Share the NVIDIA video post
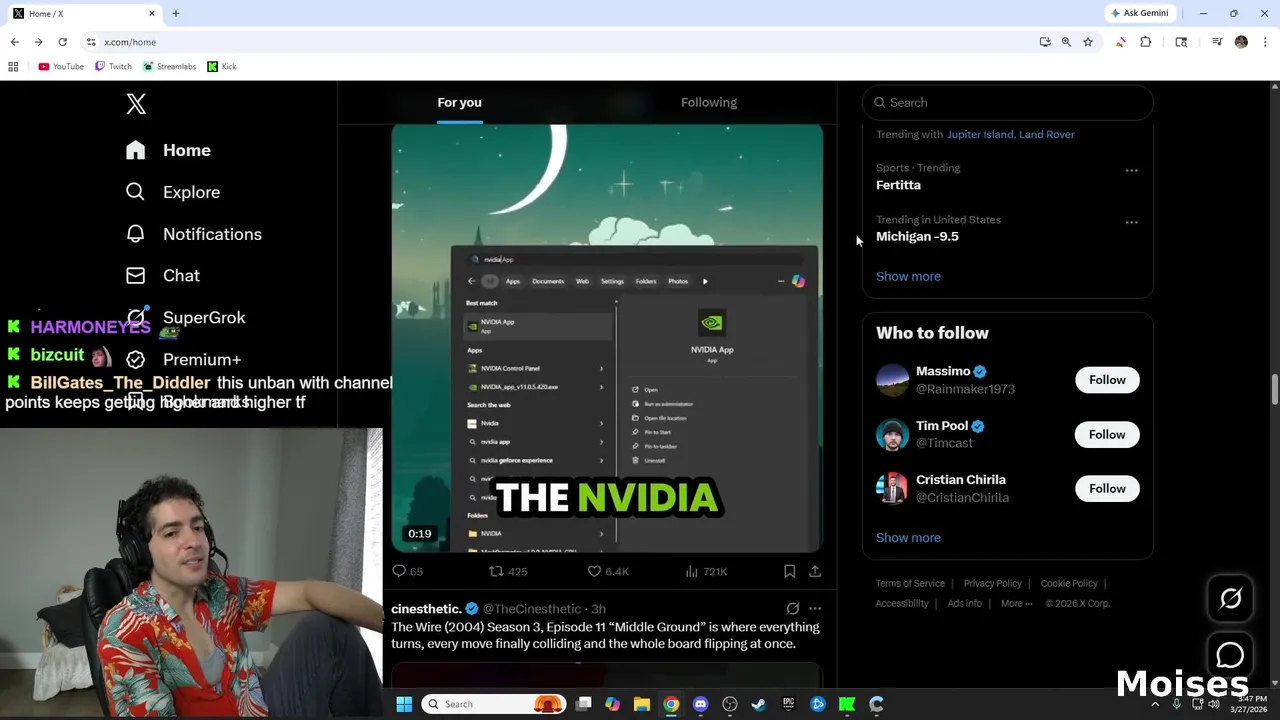 (815, 571)
